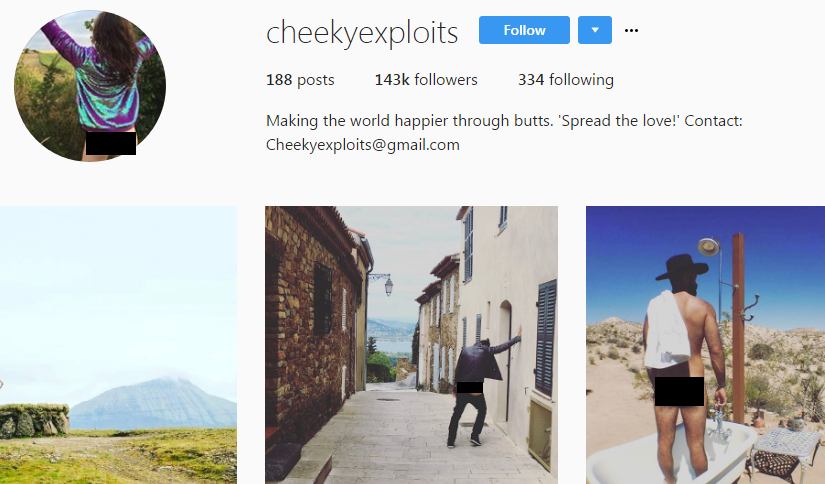Click the Cheekyexploits@gmail.com contact email
The width and height of the screenshot is (825, 484).
(x=363, y=145)
